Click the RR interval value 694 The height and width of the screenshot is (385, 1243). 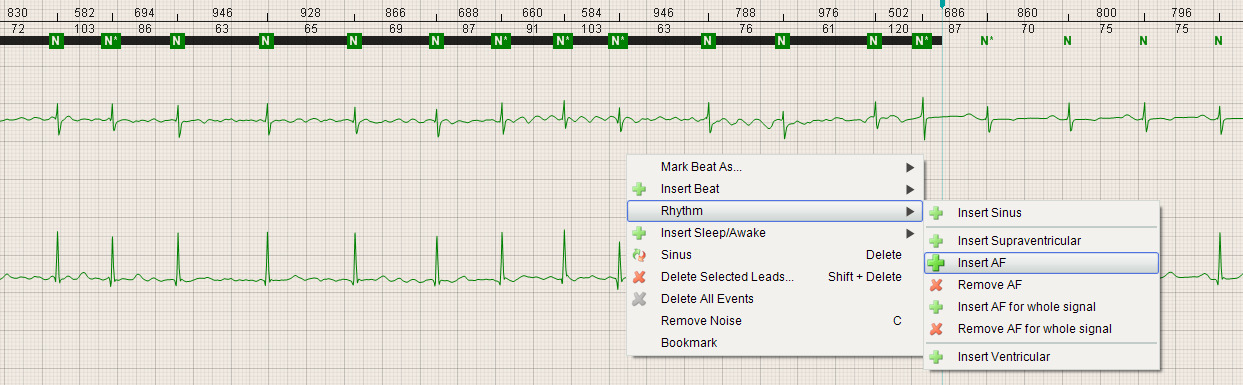point(144,13)
